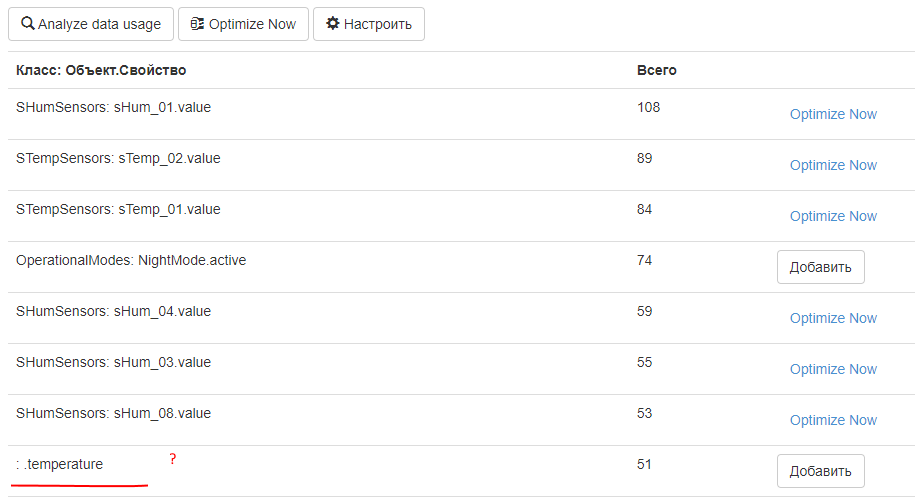Optimize Now for sHum_04.value row
The image size is (915, 502).
(x=833, y=318)
